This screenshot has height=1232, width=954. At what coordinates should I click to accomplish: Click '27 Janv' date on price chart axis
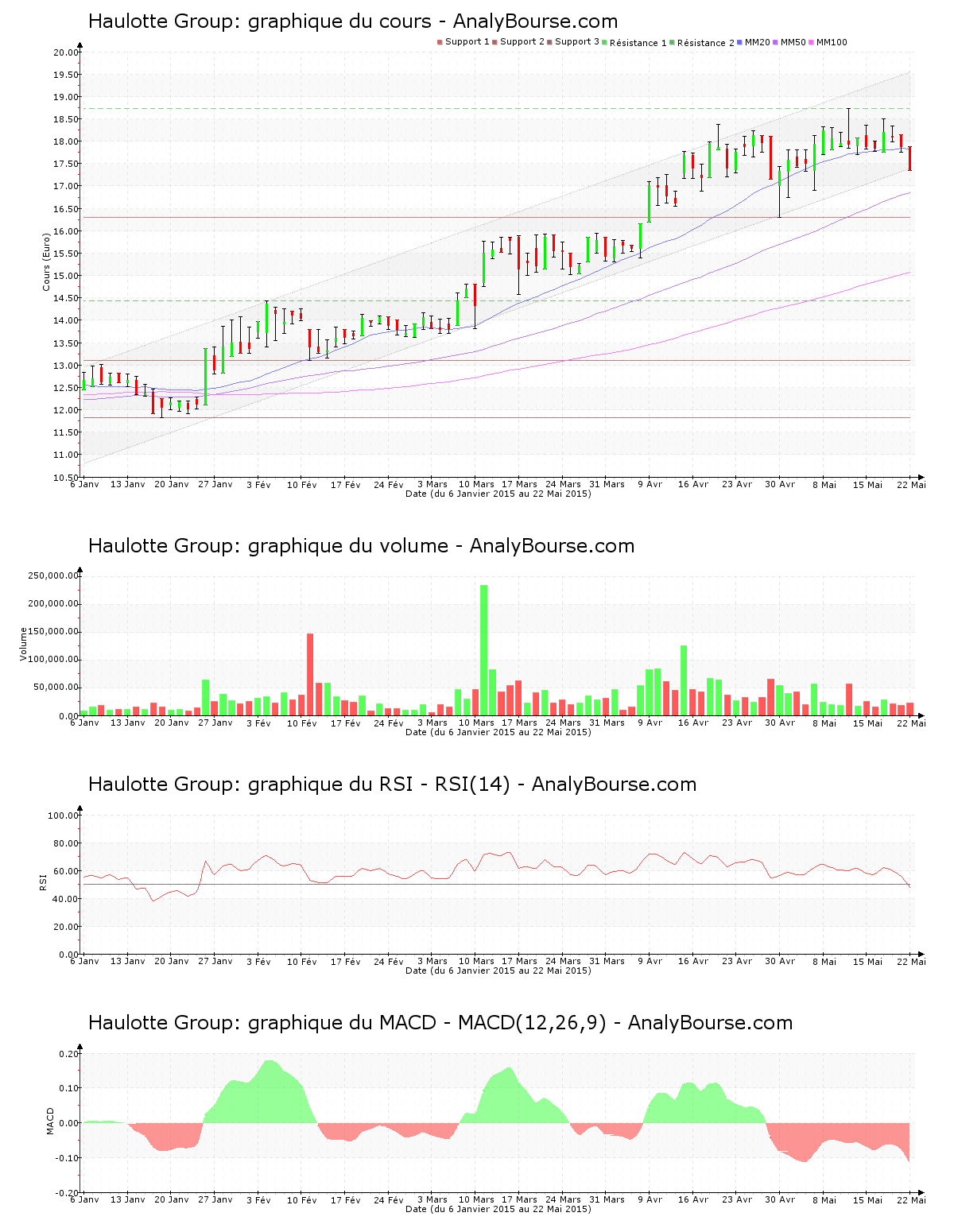[x=215, y=484]
